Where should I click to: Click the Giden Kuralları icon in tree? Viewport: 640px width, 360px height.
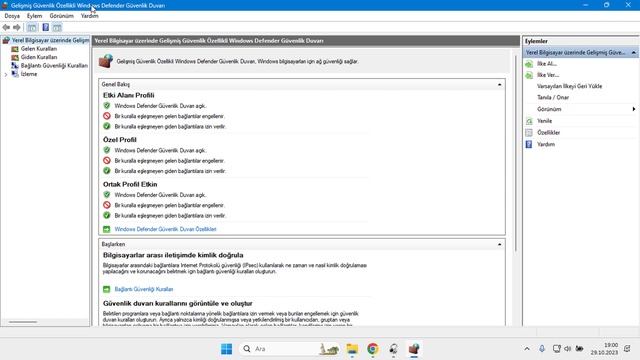click(x=15, y=57)
